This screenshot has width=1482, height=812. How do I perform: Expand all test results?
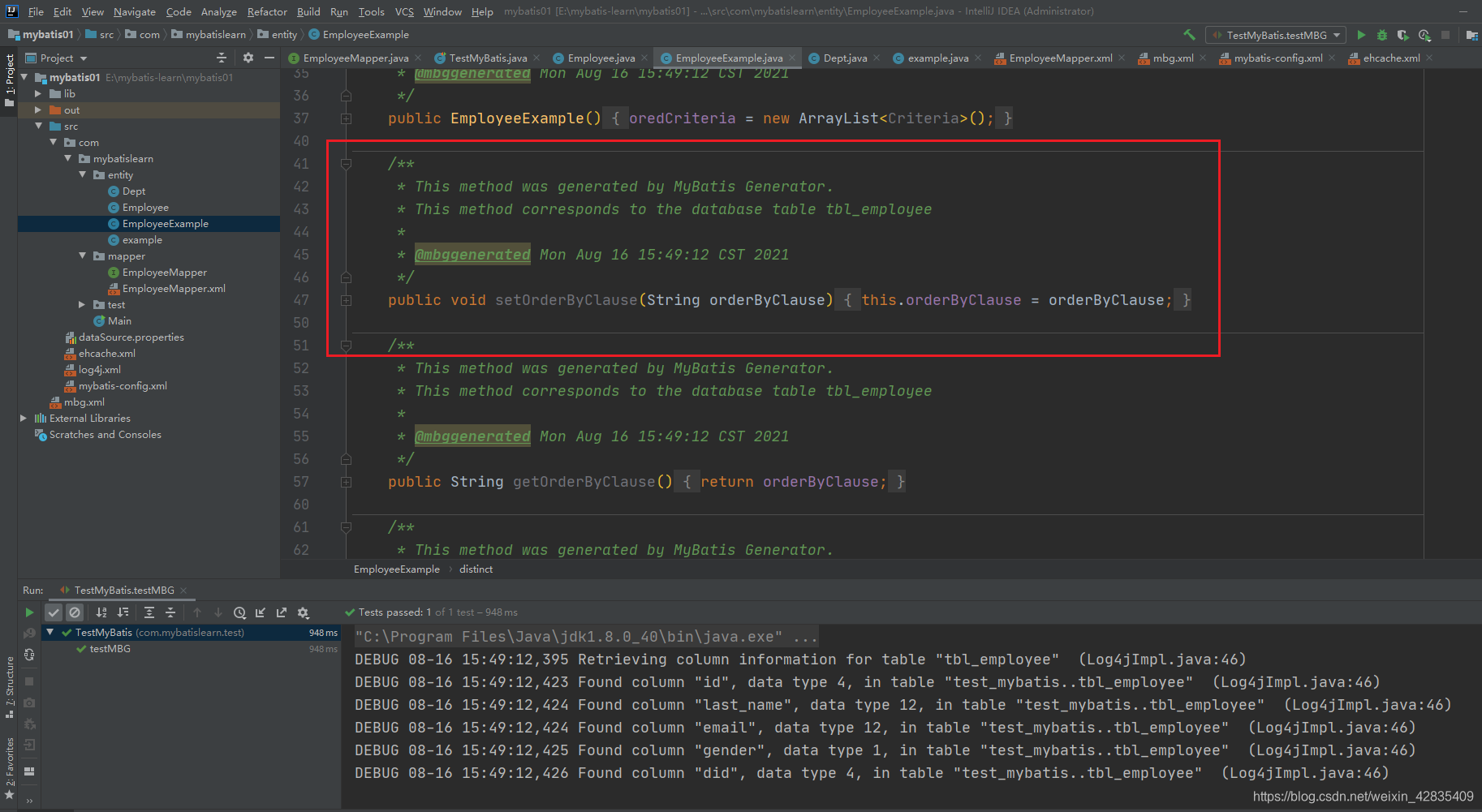149,612
